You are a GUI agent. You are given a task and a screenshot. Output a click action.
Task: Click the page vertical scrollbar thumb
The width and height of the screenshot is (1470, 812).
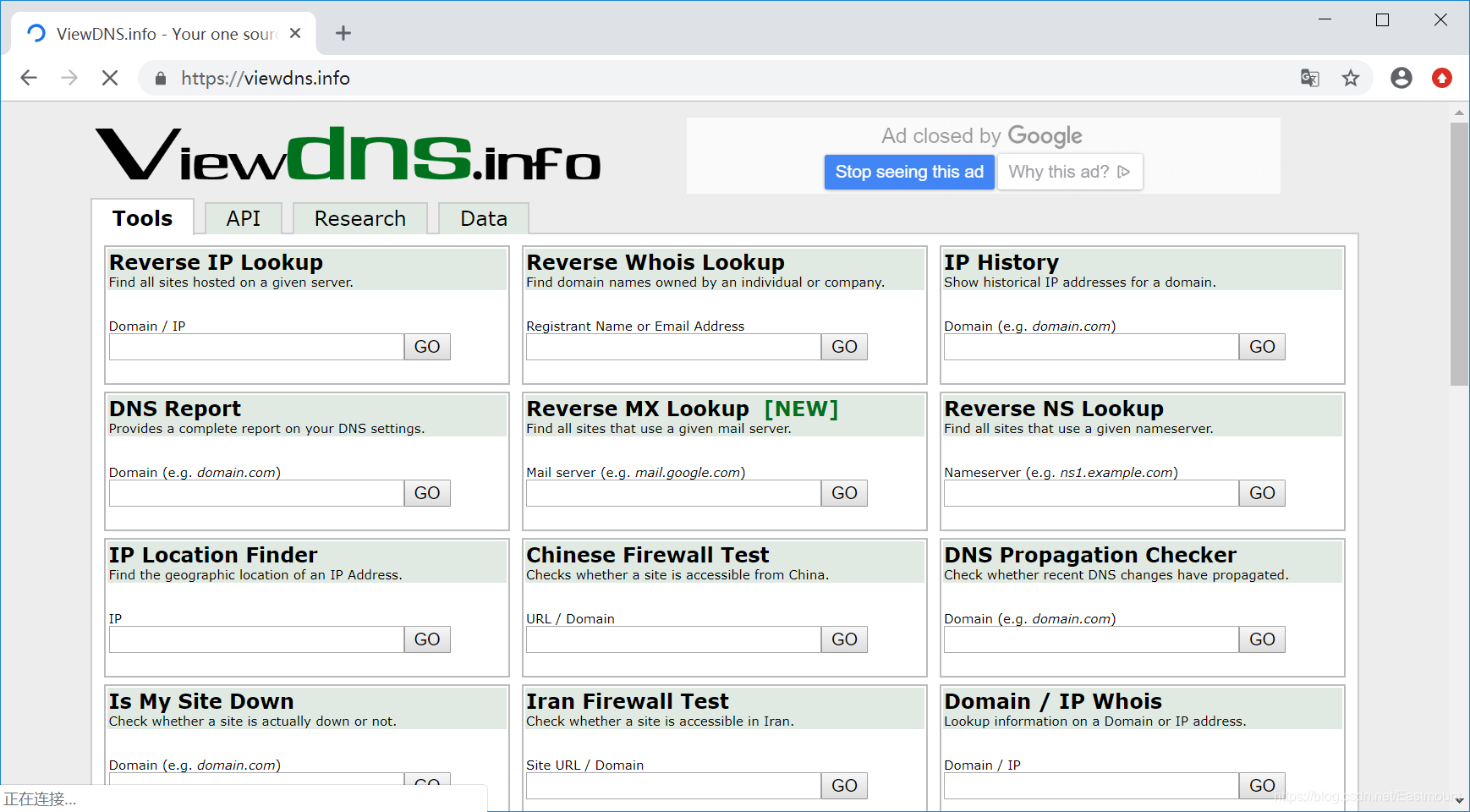click(1459, 254)
